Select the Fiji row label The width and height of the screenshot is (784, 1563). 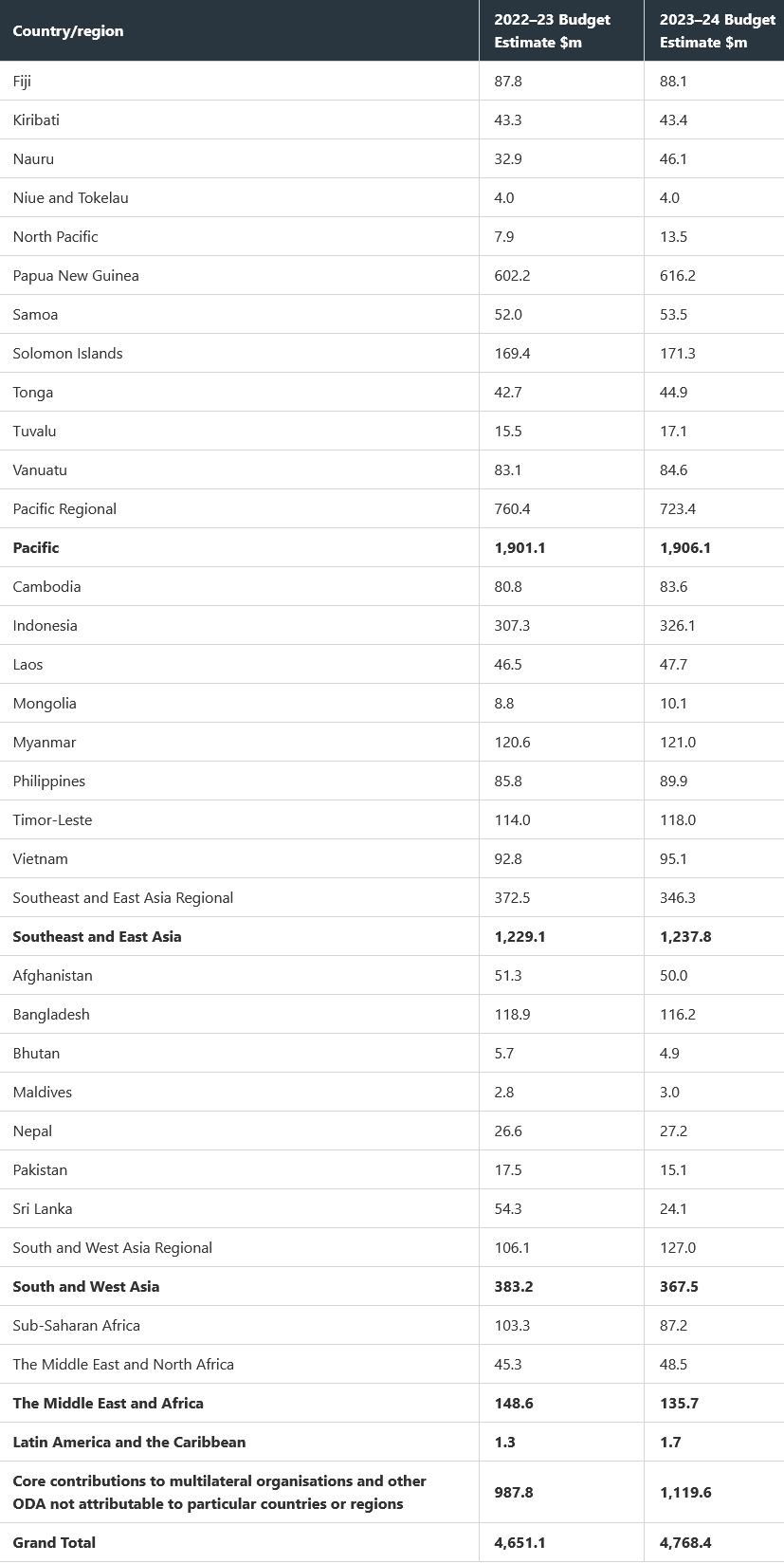pyautogui.click(x=23, y=82)
